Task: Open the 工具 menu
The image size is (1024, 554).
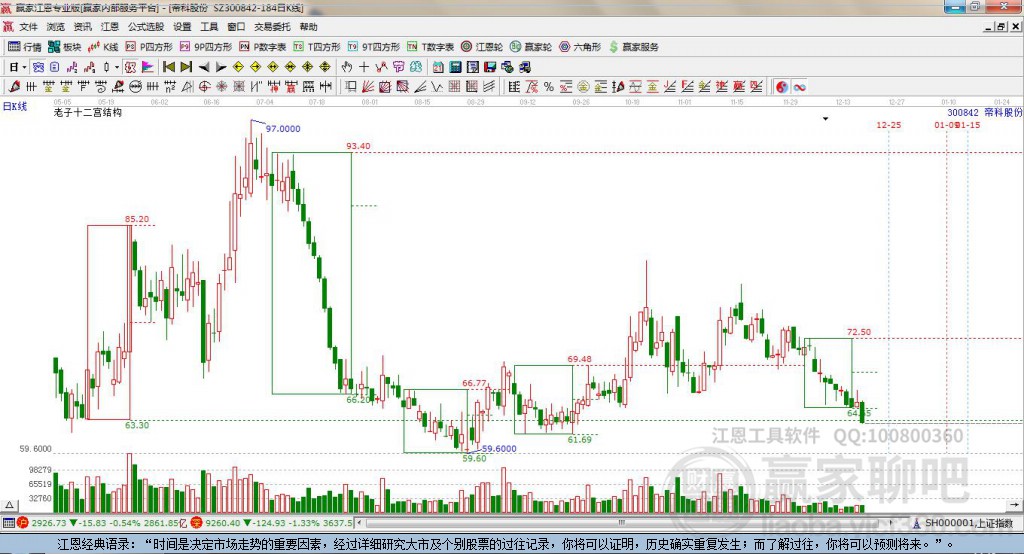Action: point(209,27)
